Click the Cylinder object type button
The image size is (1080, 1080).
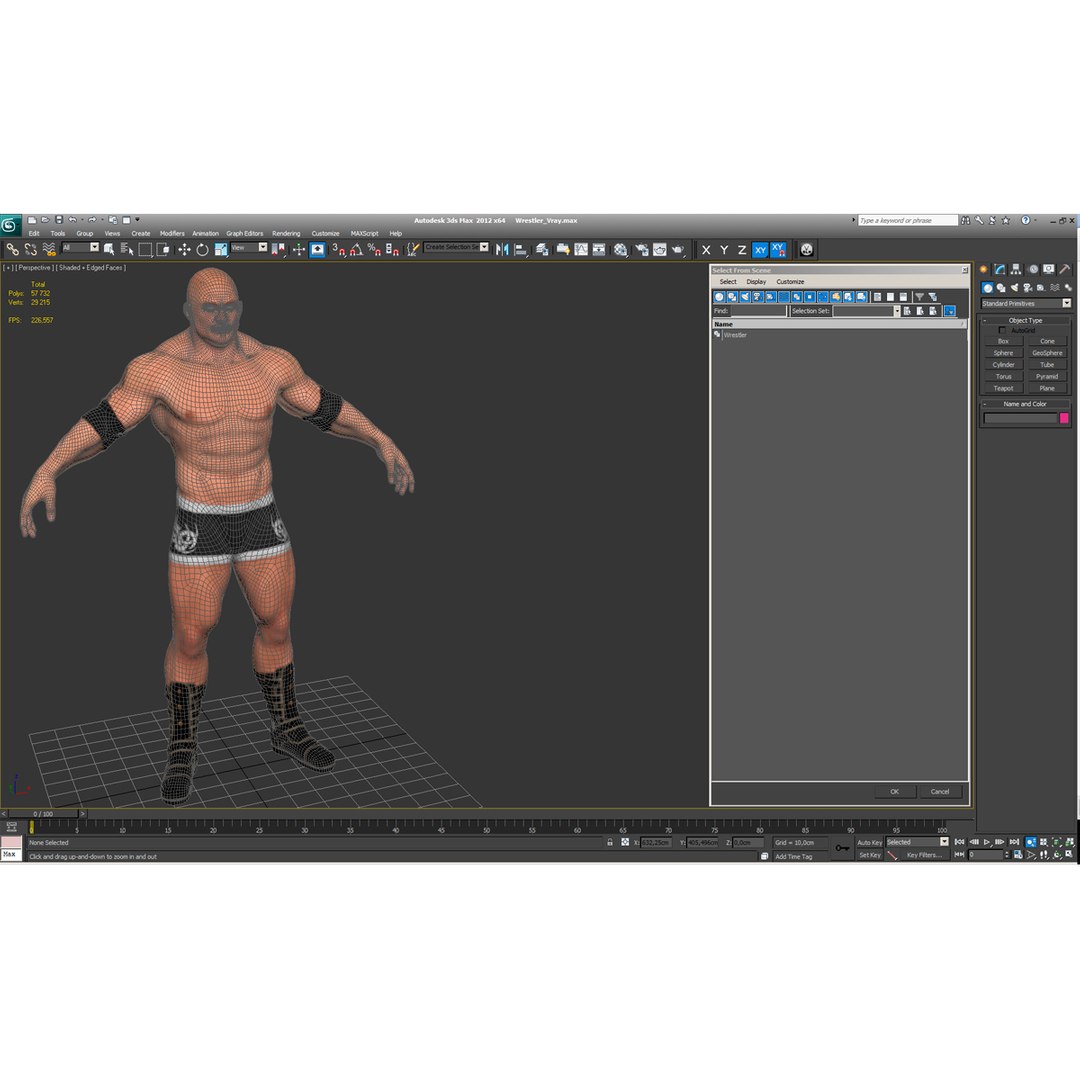pos(1003,364)
